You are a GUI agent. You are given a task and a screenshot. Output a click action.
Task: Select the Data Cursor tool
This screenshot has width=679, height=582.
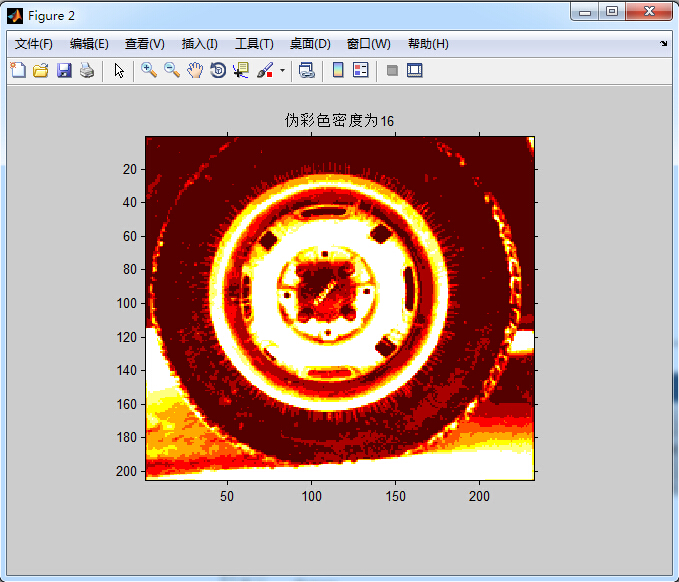click(241, 70)
